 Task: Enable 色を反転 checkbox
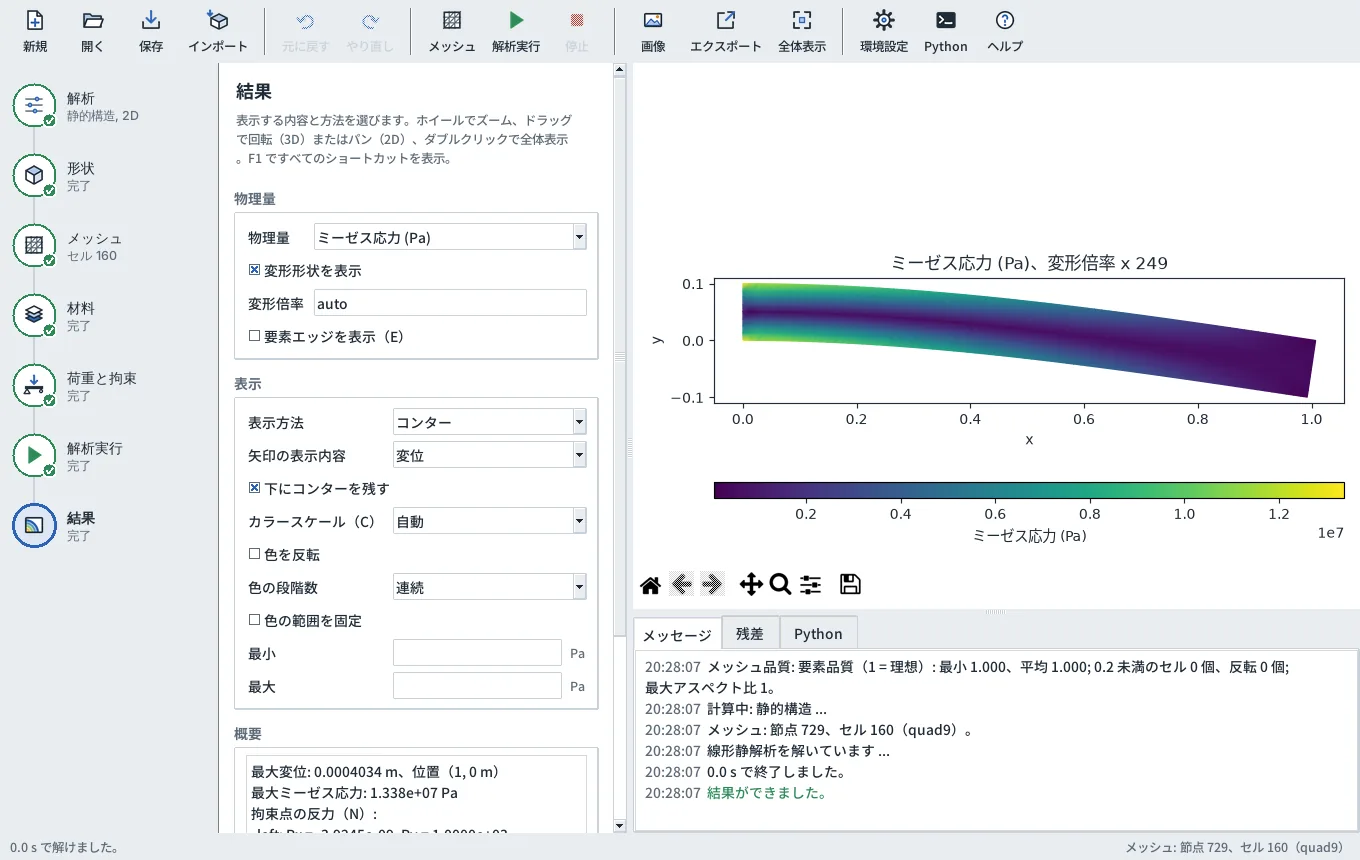pos(255,554)
